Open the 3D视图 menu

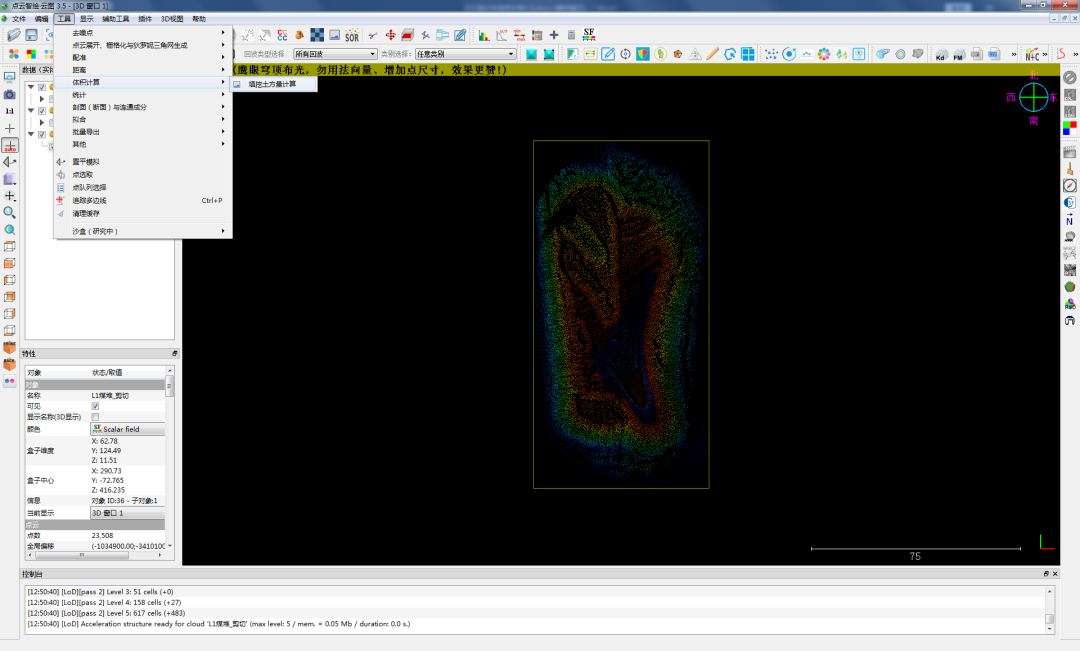(172, 19)
